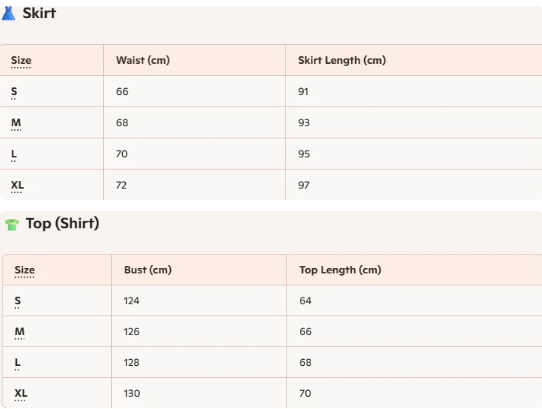Image resolution: width=542 pixels, height=409 pixels.
Task: Click size S in the Skirt table
Action: tap(14, 91)
